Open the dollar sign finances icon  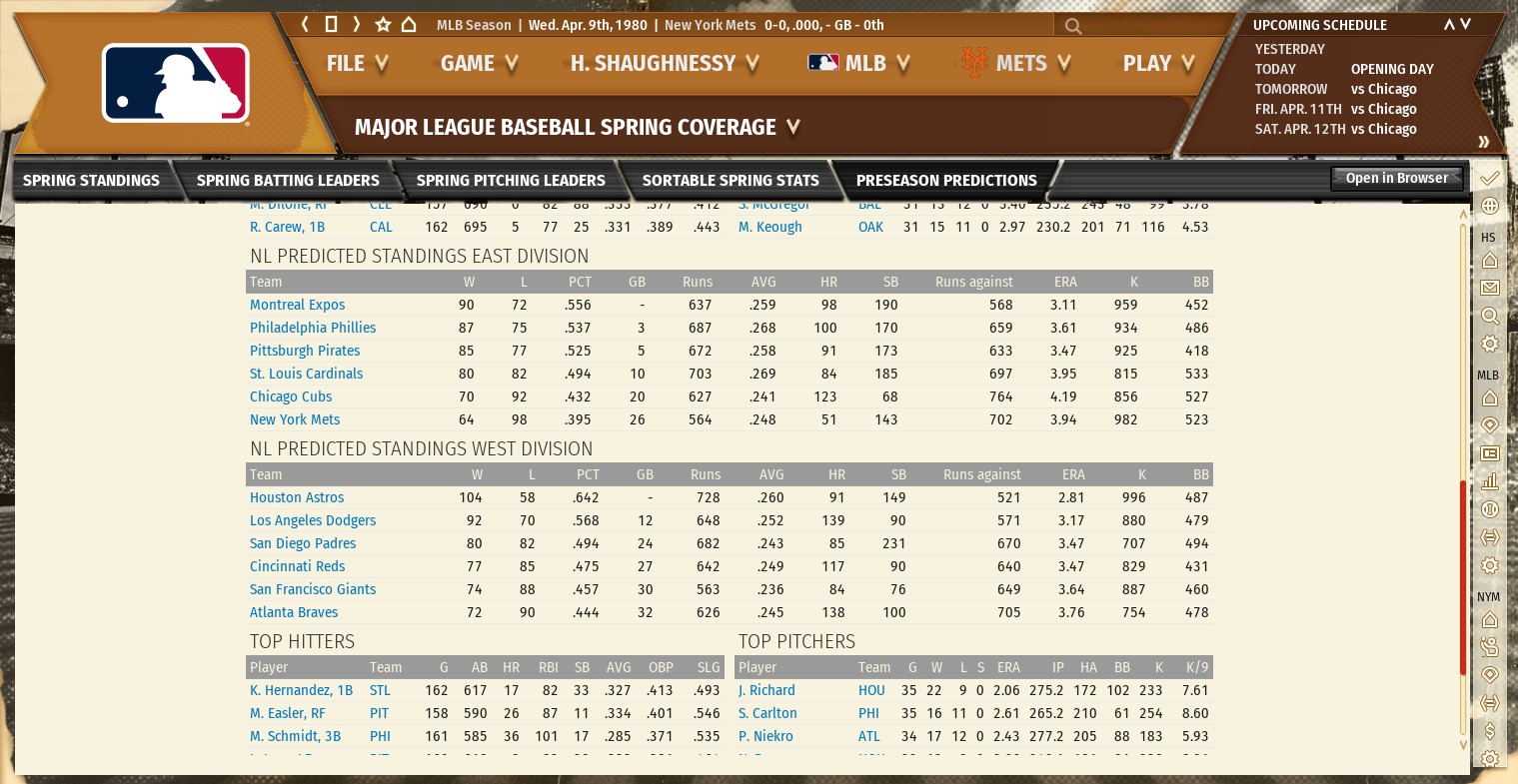coord(1489,731)
